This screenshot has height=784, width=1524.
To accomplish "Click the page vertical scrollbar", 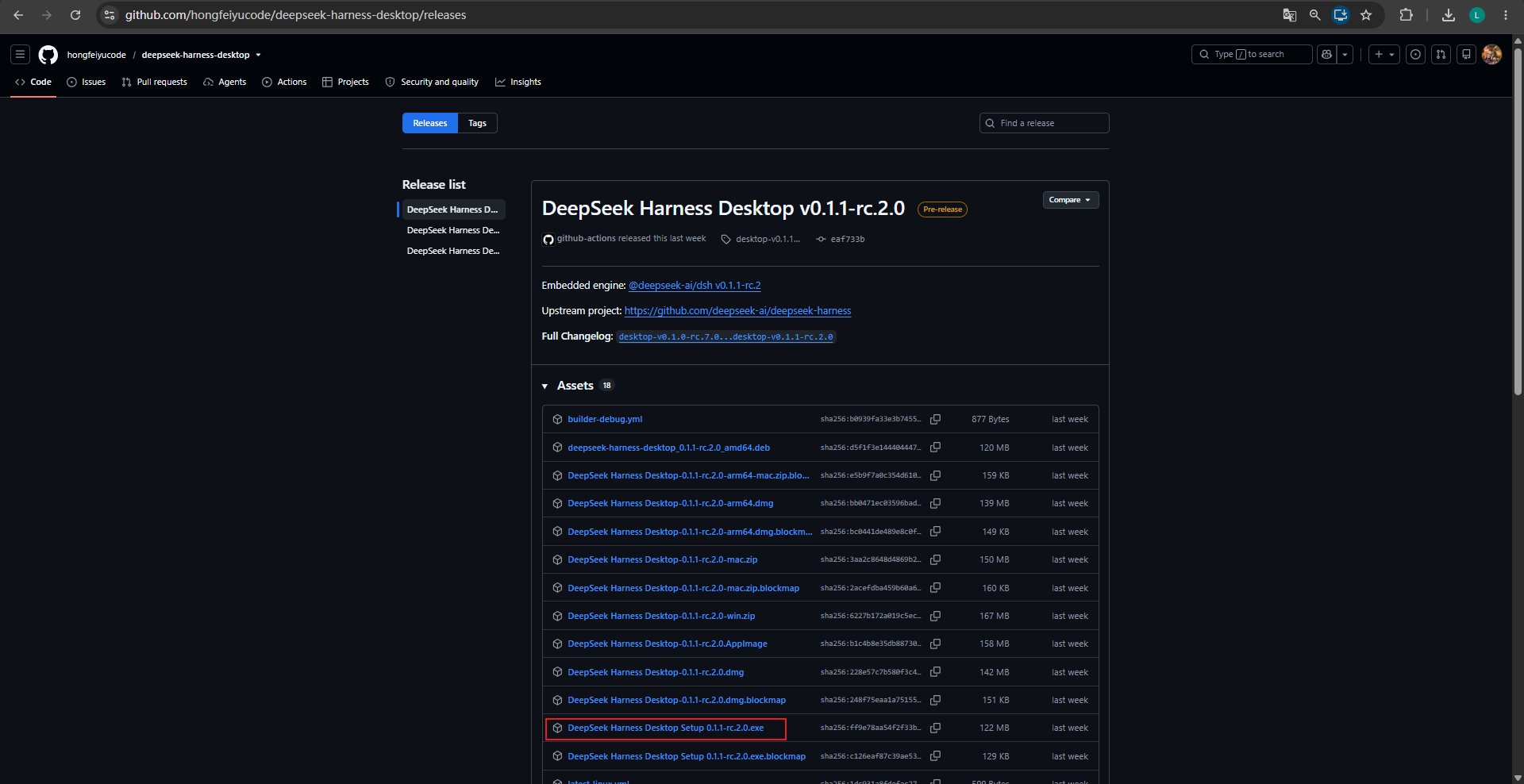I will [1518, 222].
